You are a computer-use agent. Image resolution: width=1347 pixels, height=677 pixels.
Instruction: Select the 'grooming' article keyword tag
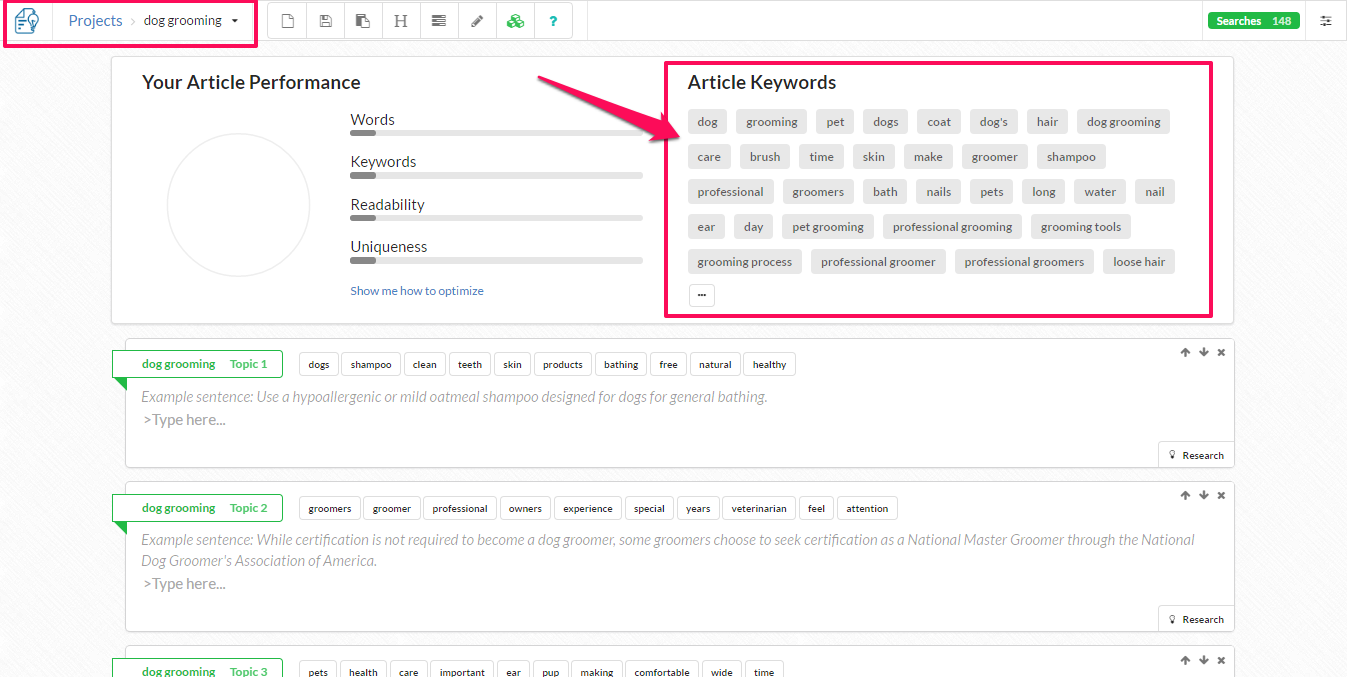[x=771, y=122]
